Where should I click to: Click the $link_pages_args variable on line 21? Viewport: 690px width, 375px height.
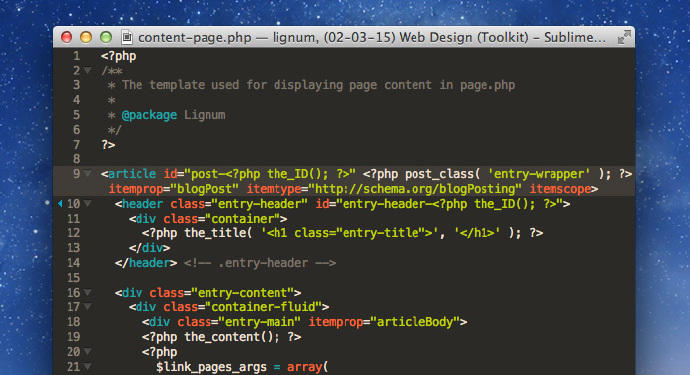211,367
